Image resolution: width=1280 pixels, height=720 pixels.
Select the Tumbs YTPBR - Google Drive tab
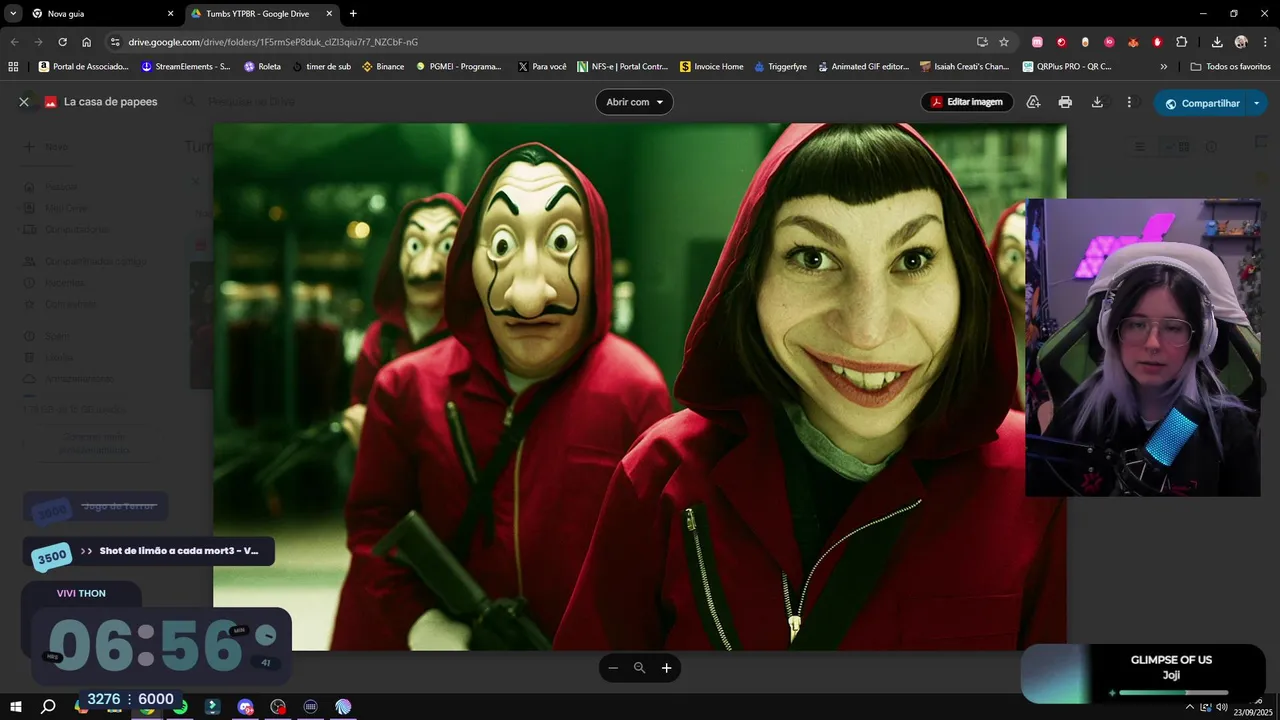coord(262,14)
